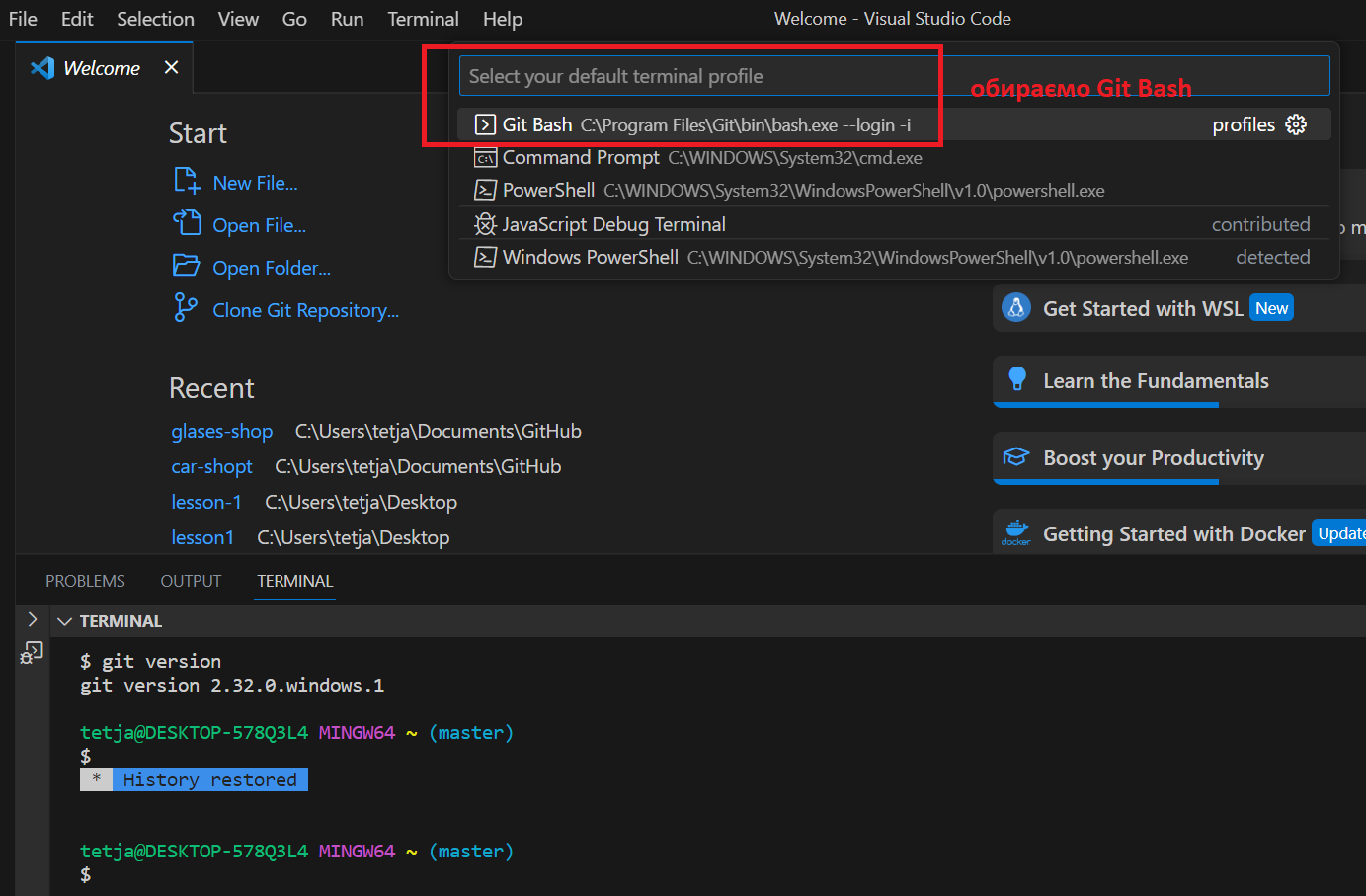This screenshot has width=1366, height=896.
Task: Click the Open Folder icon
Action: [x=187, y=266]
